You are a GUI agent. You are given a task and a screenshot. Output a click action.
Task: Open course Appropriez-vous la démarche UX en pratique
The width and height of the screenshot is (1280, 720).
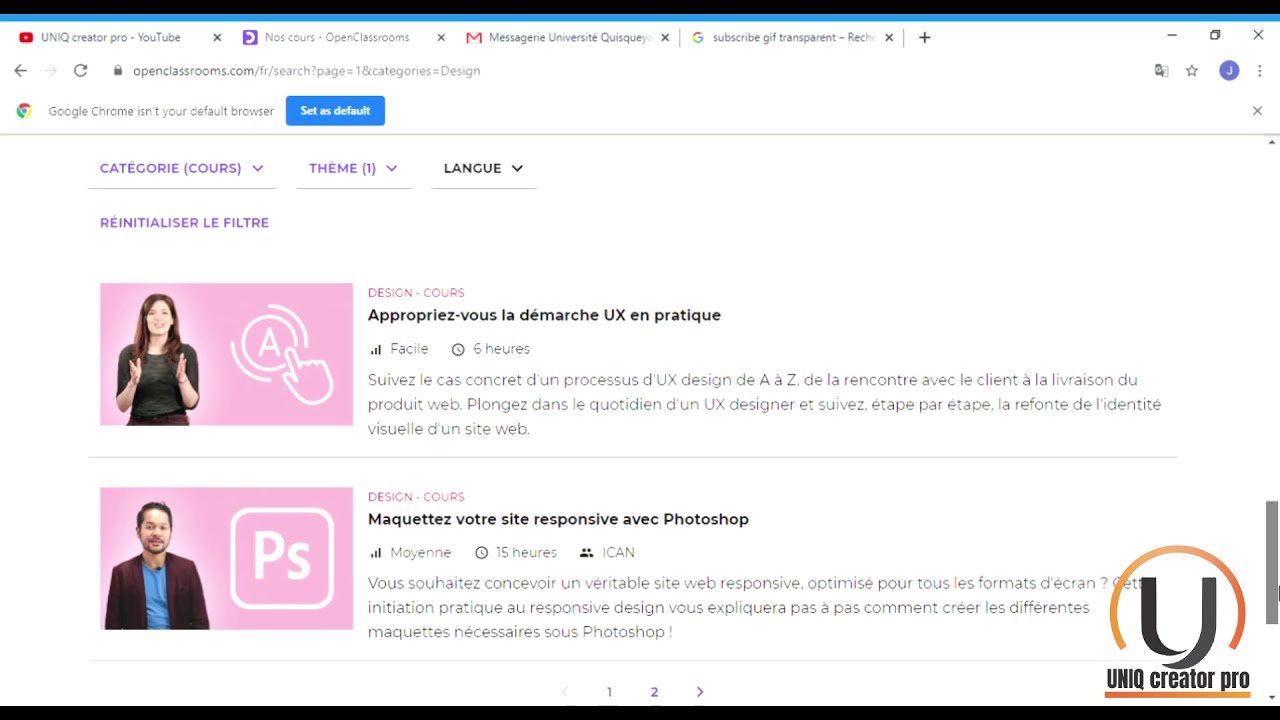(544, 315)
